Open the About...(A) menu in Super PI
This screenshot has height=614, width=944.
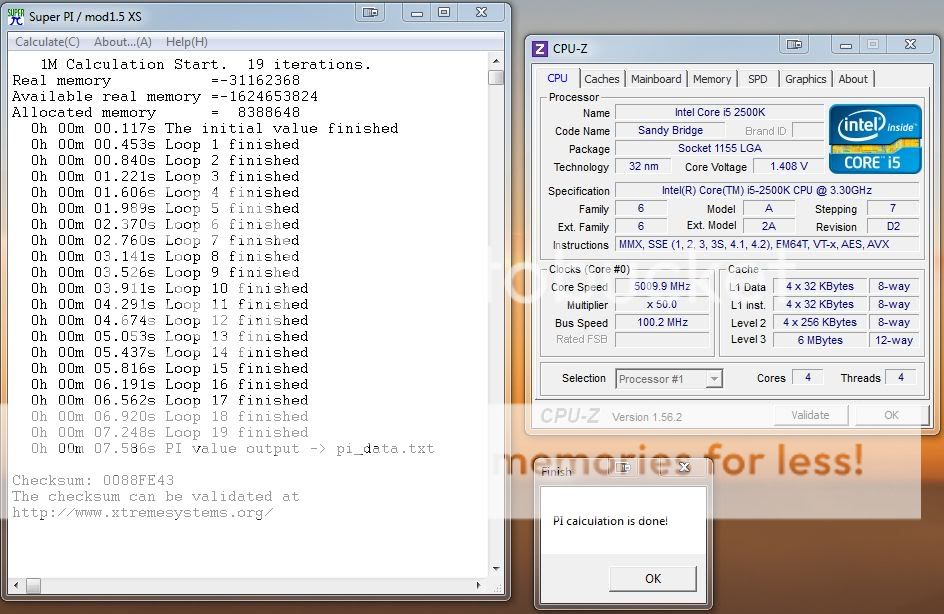pyautogui.click(x=123, y=42)
